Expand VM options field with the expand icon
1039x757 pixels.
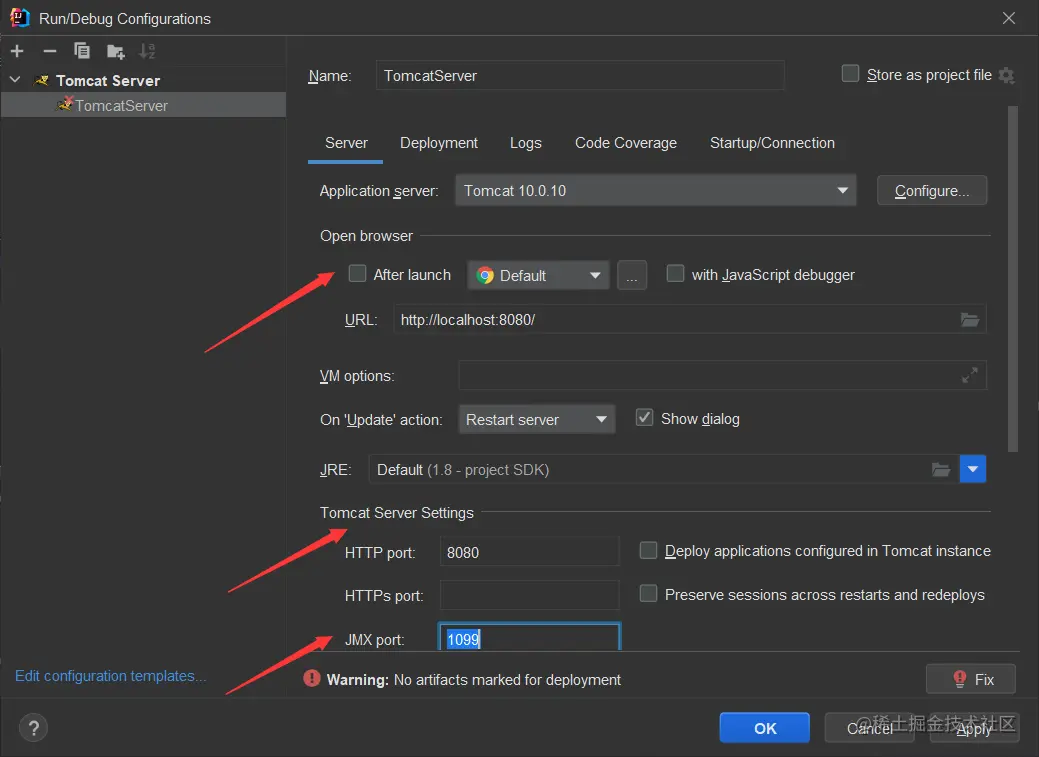coord(969,376)
